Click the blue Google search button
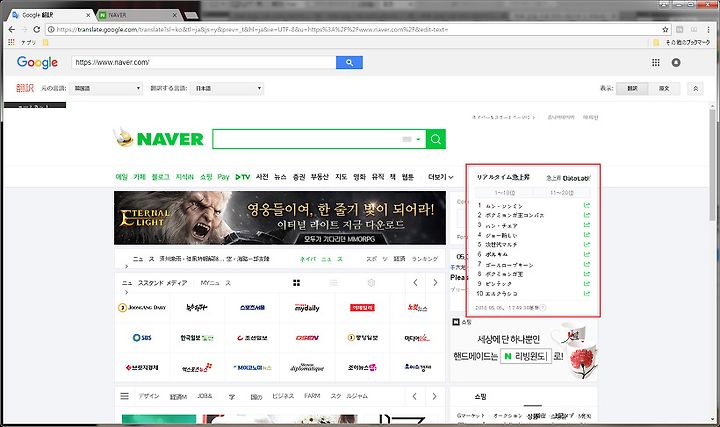Image resolution: width=720 pixels, height=427 pixels. pyautogui.click(x=349, y=62)
